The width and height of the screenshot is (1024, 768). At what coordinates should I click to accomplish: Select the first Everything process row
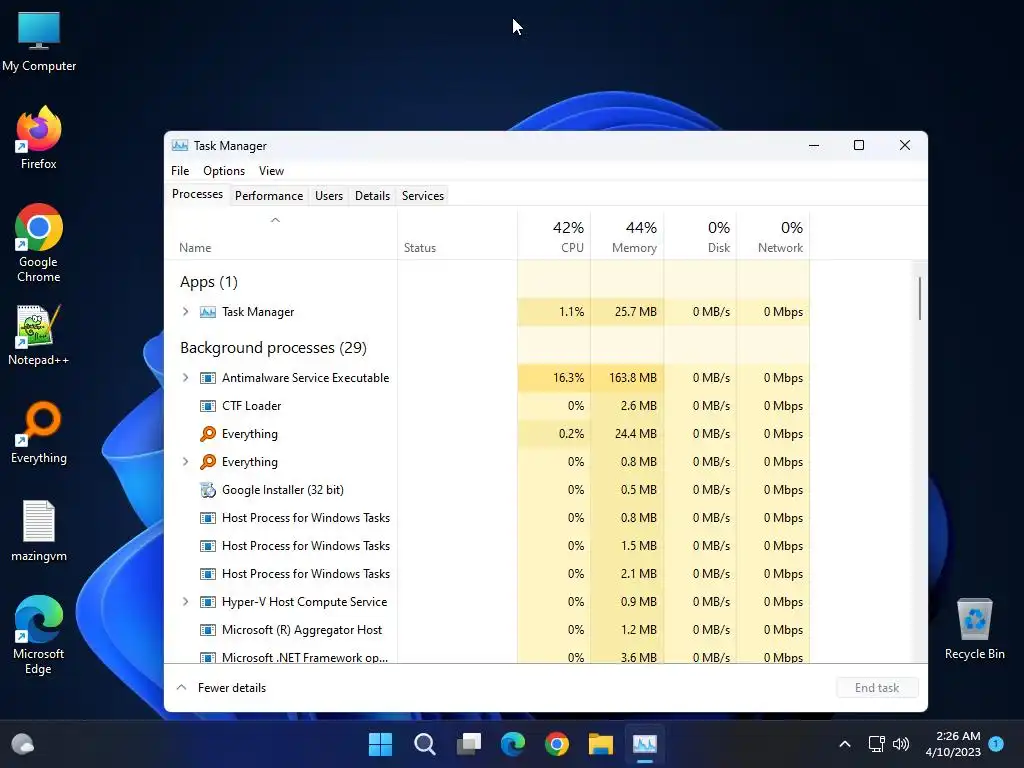click(487, 434)
